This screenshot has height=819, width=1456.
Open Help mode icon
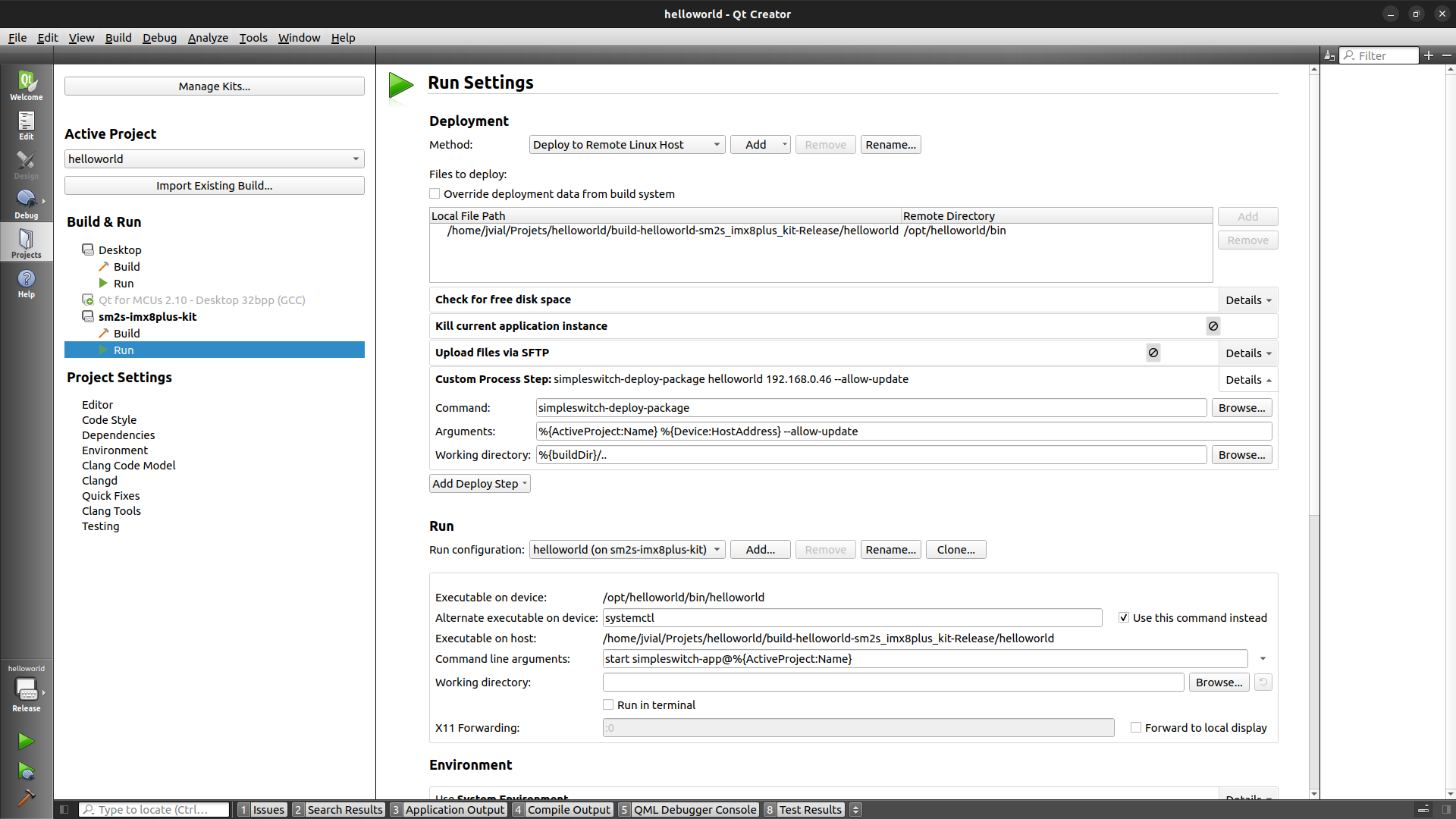pyautogui.click(x=26, y=283)
